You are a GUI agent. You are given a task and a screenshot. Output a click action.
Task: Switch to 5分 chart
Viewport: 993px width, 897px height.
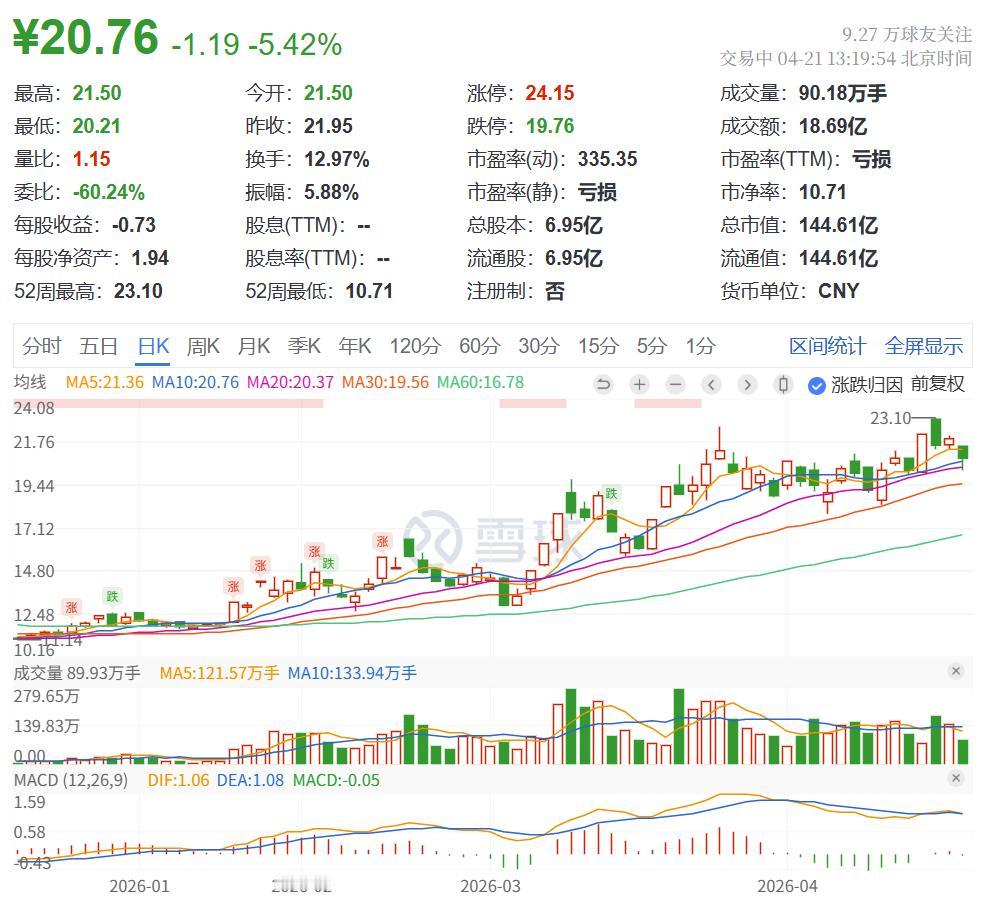pyautogui.click(x=652, y=346)
